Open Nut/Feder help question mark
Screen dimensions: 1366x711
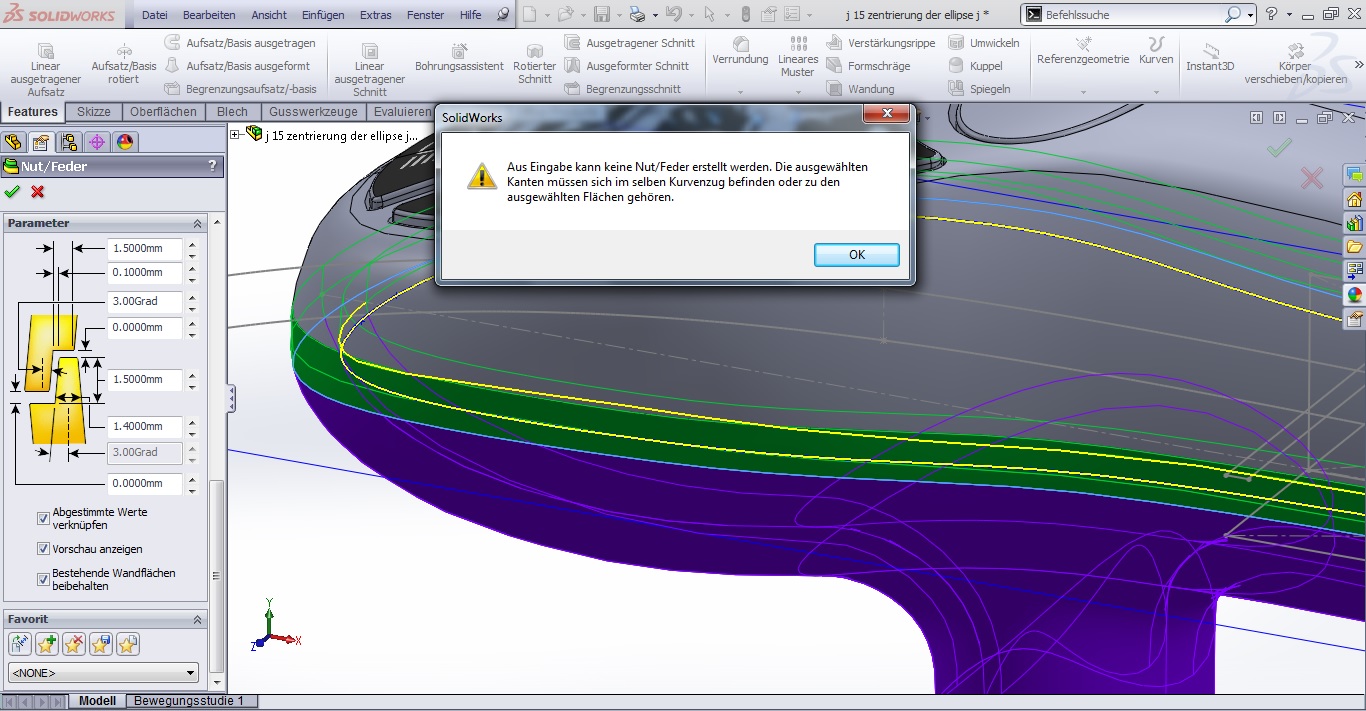click(212, 166)
